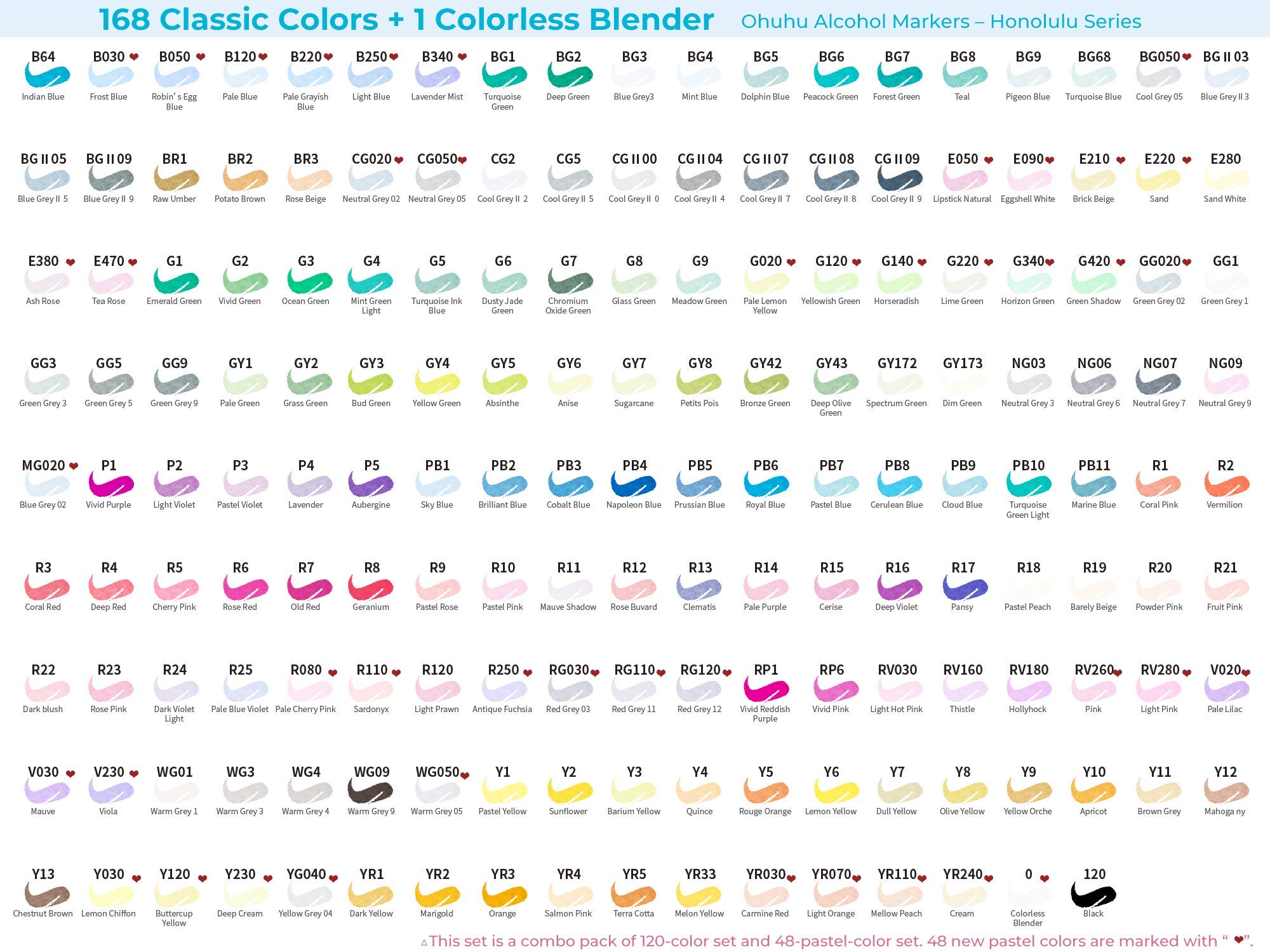Select the Chestnut Brown Y13 swatch
Viewport: 1270px width, 952px height.
click(46, 894)
